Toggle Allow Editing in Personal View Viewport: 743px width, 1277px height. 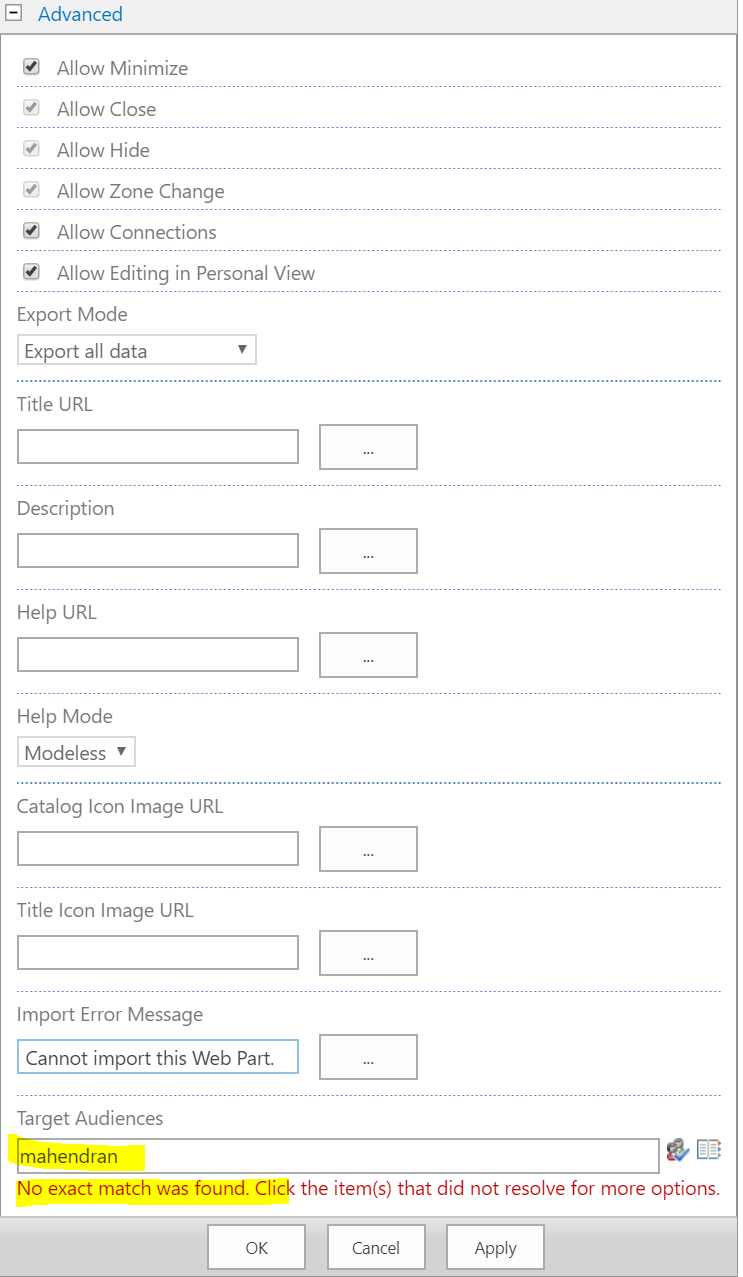click(x=30, y=271)
